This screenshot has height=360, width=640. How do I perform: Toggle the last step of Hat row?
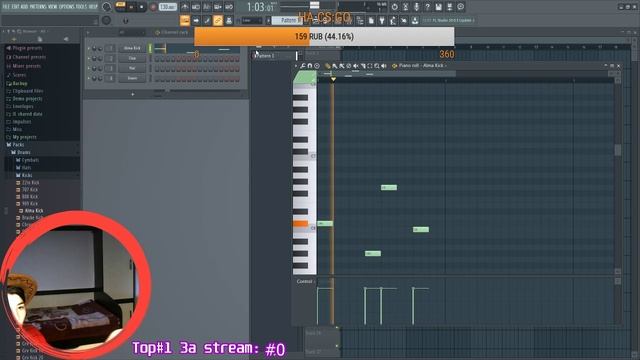point(237,68)
